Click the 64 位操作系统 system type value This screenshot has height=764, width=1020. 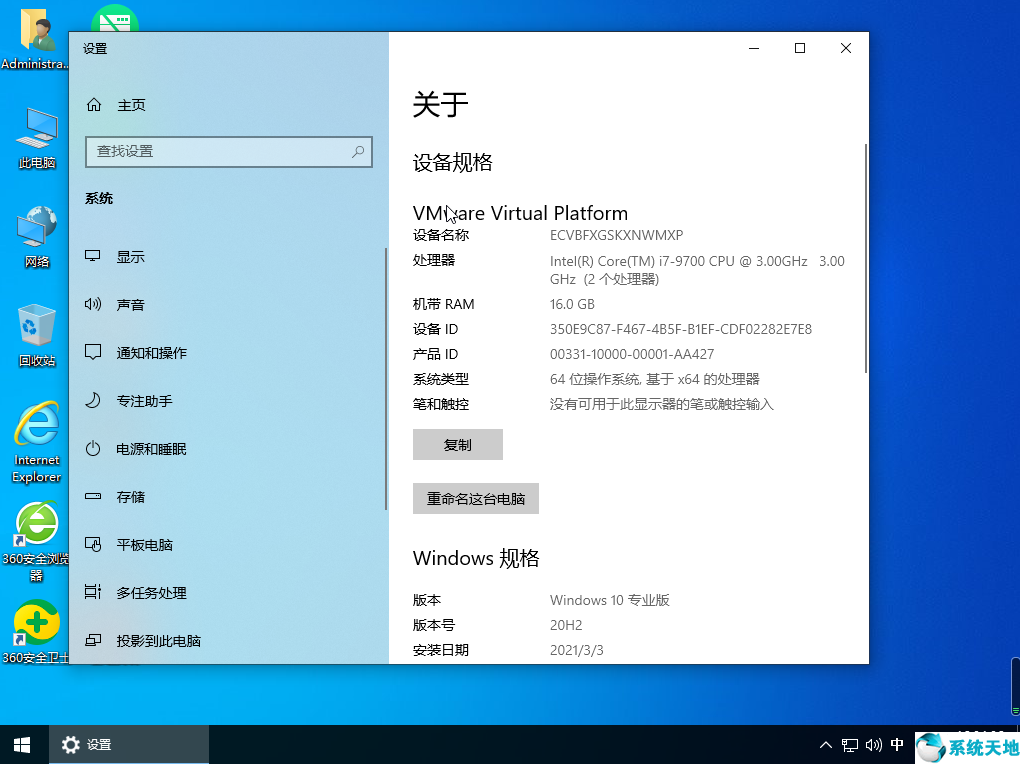pyautogui.click(x=654, y=379)
